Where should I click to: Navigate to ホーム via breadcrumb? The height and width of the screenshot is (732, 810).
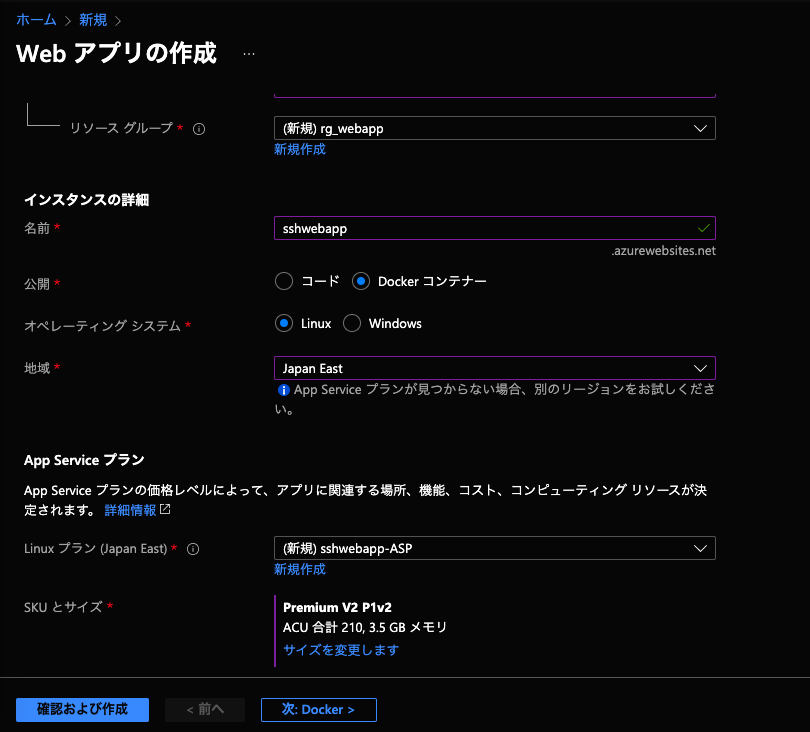[36, 19]
